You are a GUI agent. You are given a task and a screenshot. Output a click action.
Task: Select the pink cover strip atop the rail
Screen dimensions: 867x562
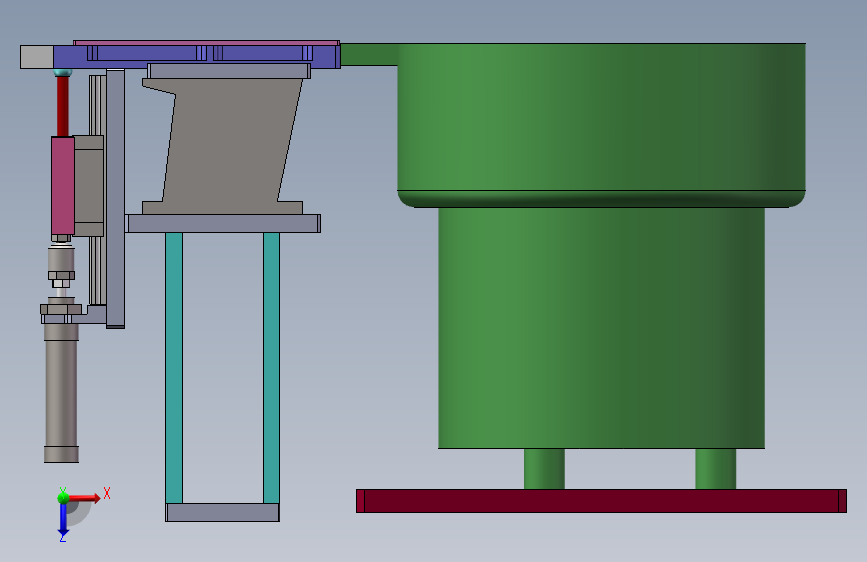[206, 43]
